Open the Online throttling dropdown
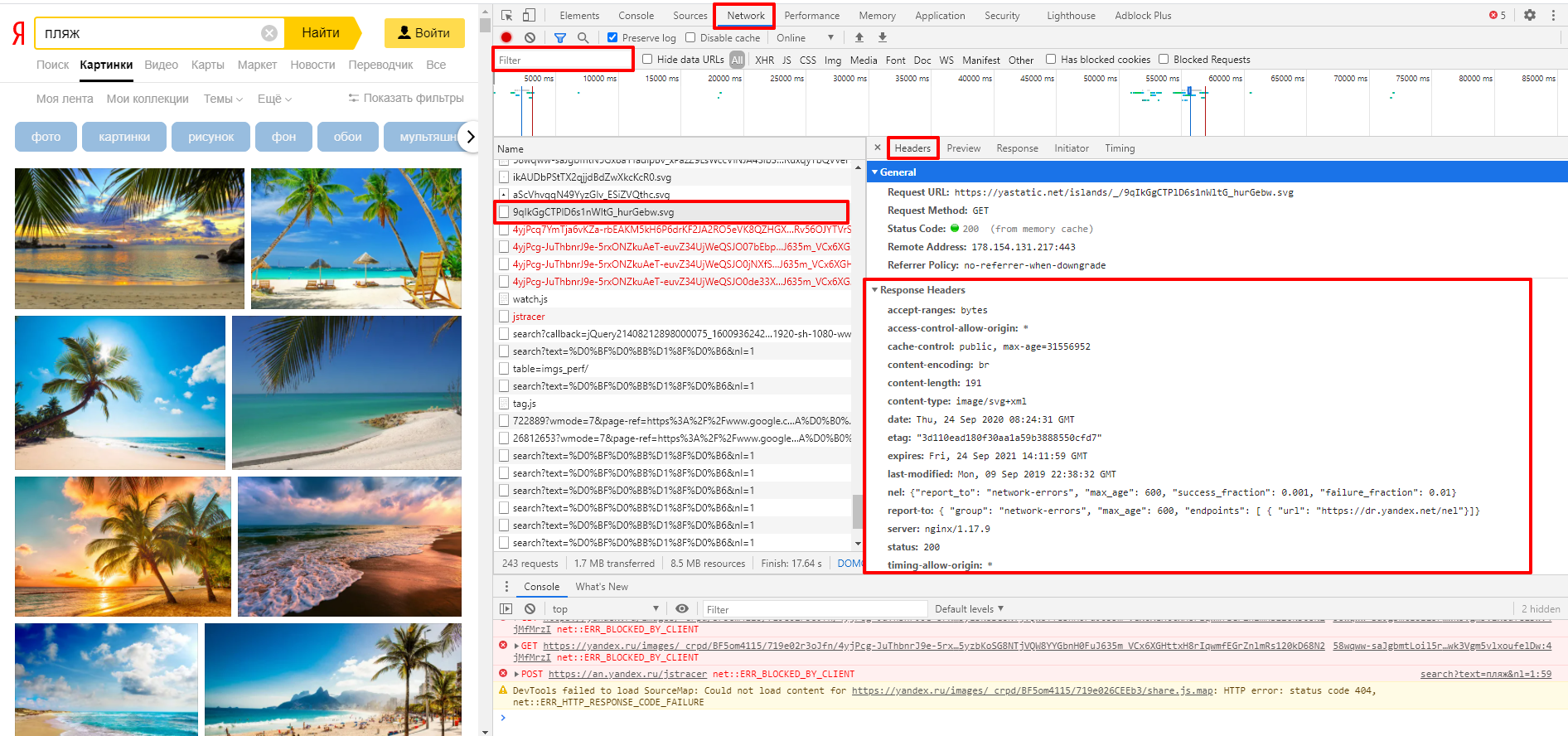 (805, 37)
